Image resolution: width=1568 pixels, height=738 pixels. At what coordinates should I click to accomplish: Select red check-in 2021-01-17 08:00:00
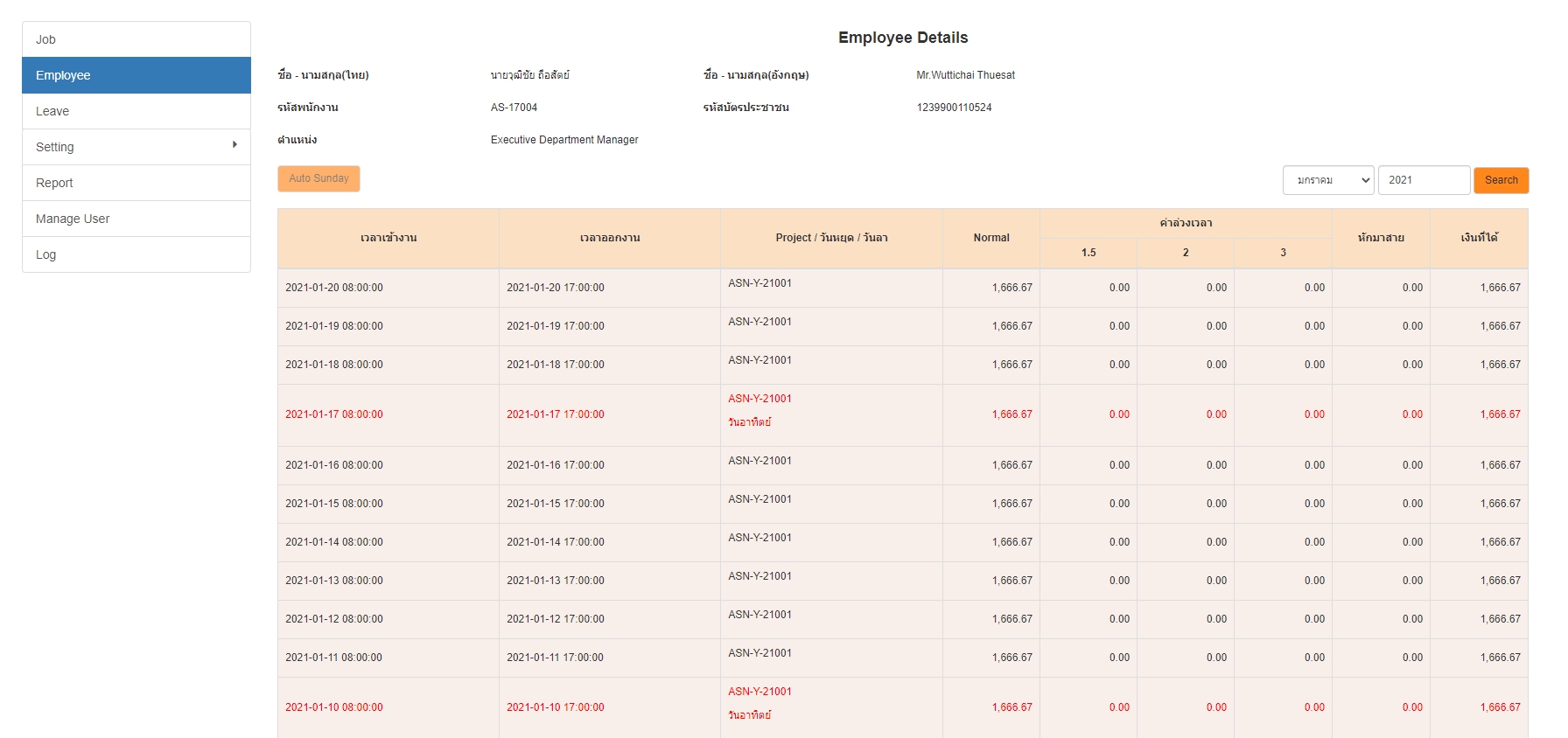click(x=334, y=414)
